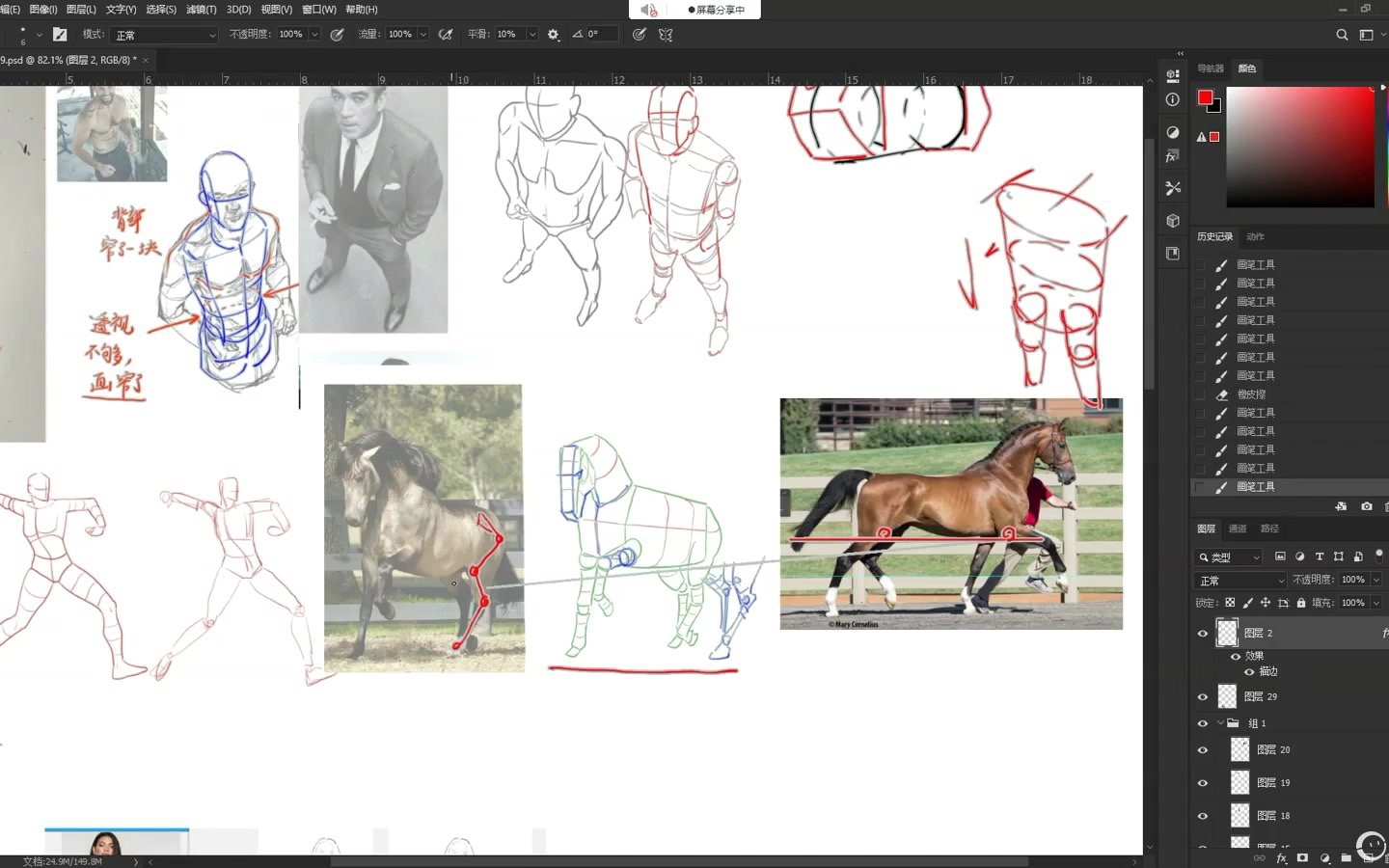Hide group 组 1

tap(1202, 723)
